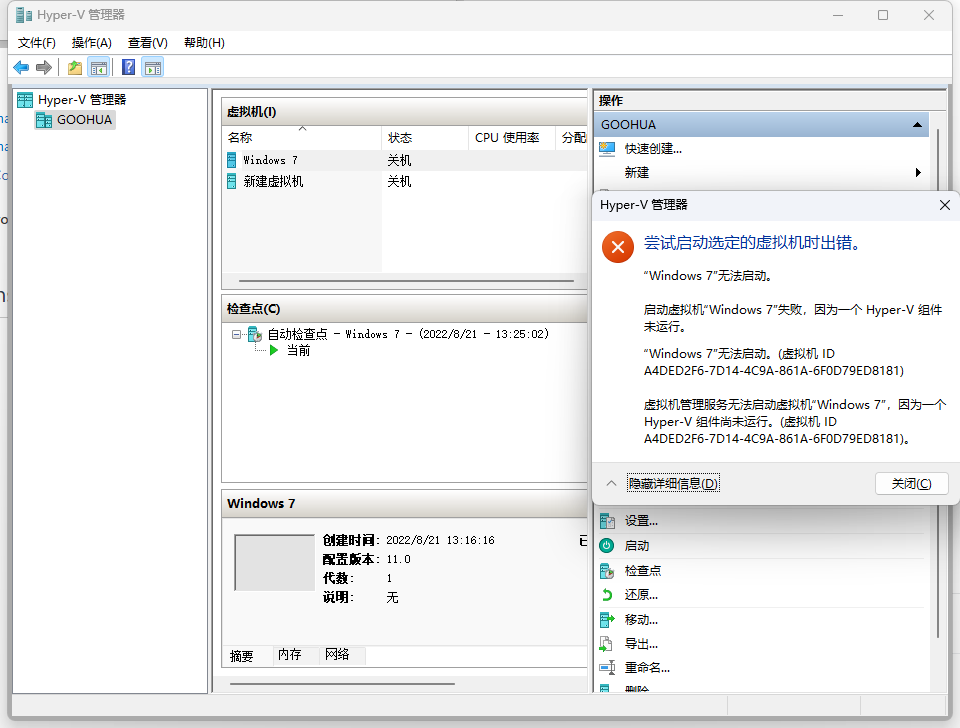Click 设置... in the actions pane

tap(641, 521)
